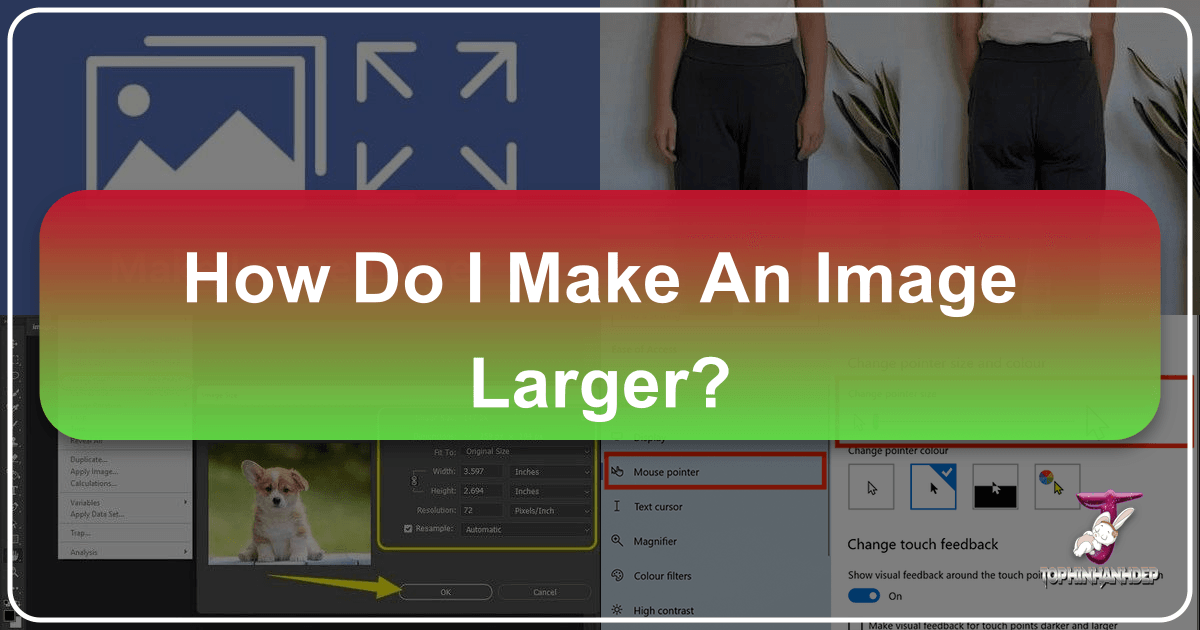The height and width of the screenshot is (630, 1200).
Task: Turn off the touch feedback toggle
Action: tap(862, 595)
